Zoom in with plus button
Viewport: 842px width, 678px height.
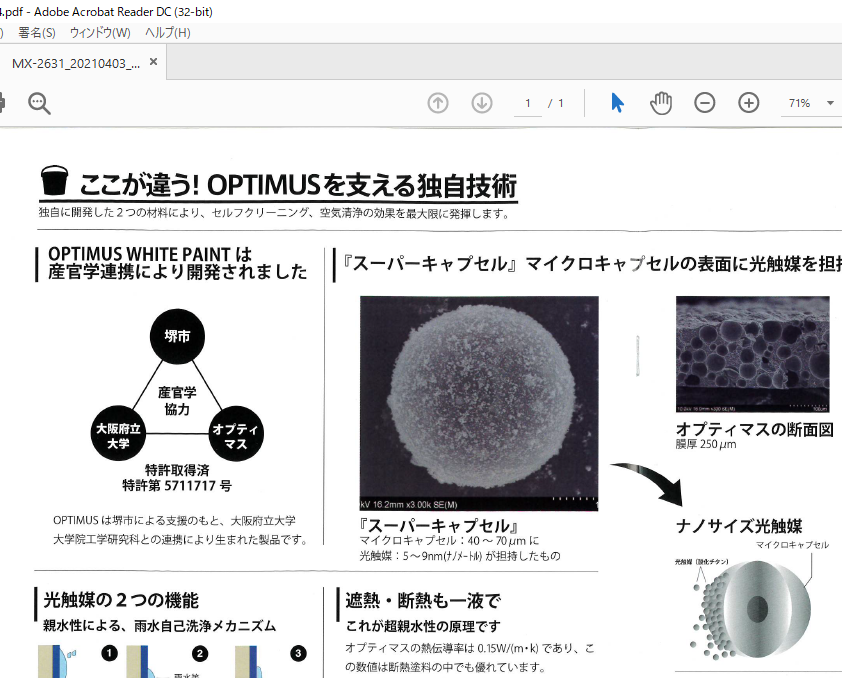(x=749, y=103)
